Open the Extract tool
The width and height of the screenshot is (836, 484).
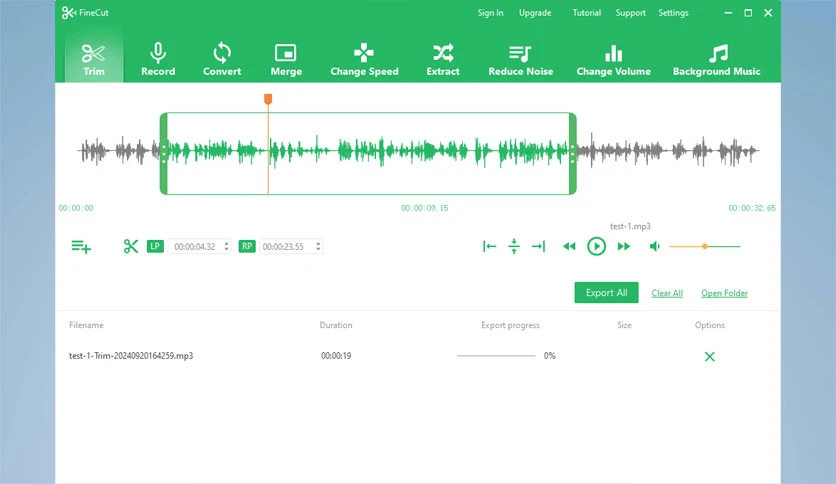(x=443, y=59)
